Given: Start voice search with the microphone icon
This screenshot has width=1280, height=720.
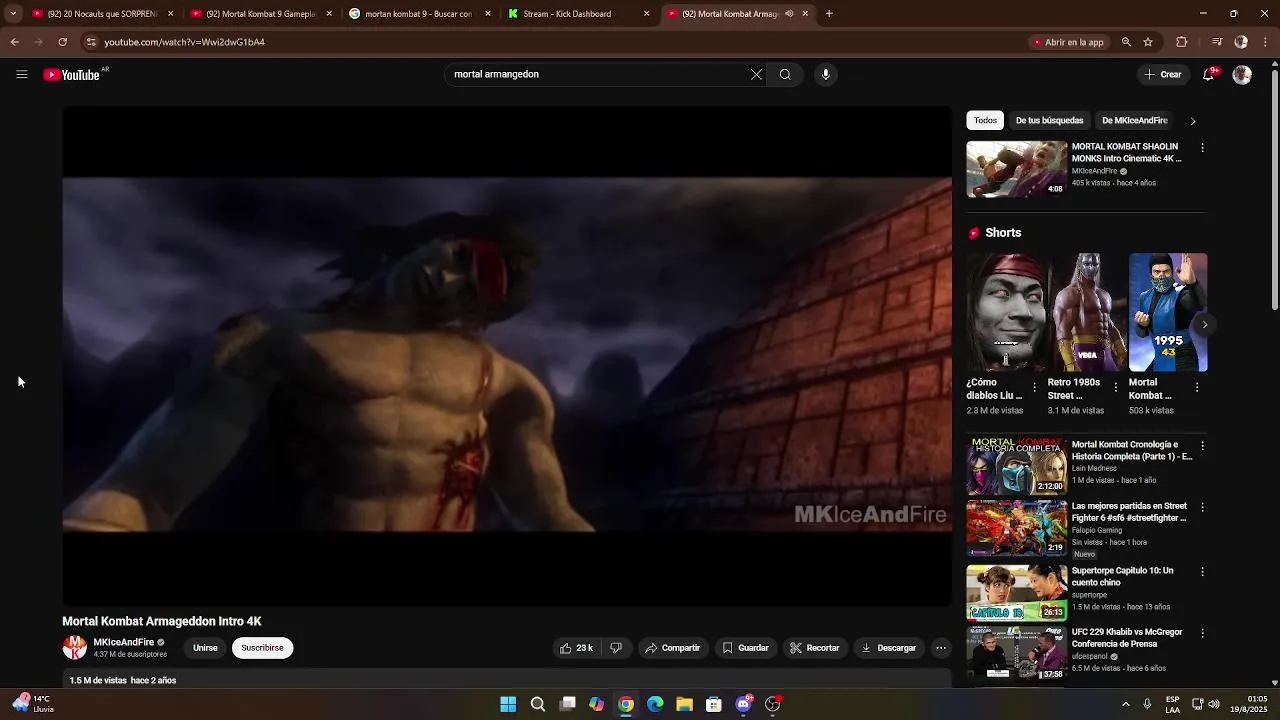Looking at the screenshot, I should [825, 74].
